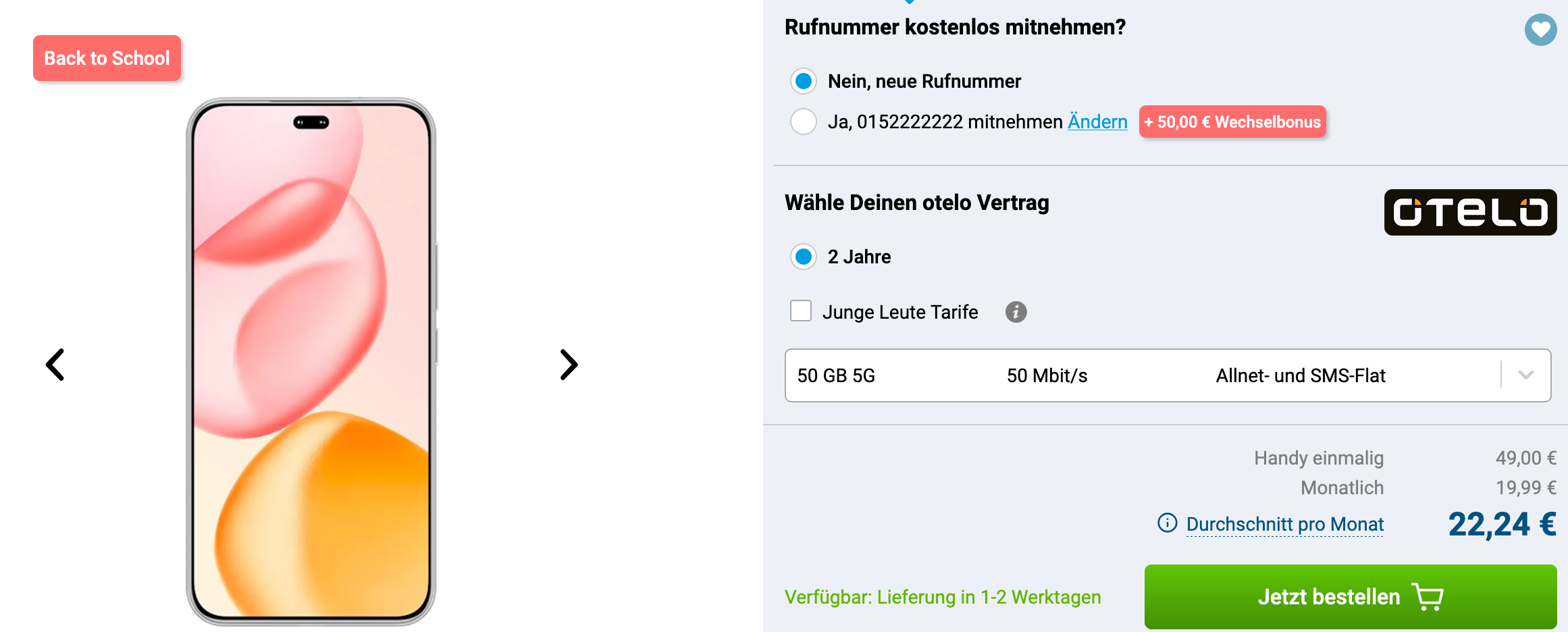Select Ja, 0152222222 mitnehmen option

[x=804, y=122]
